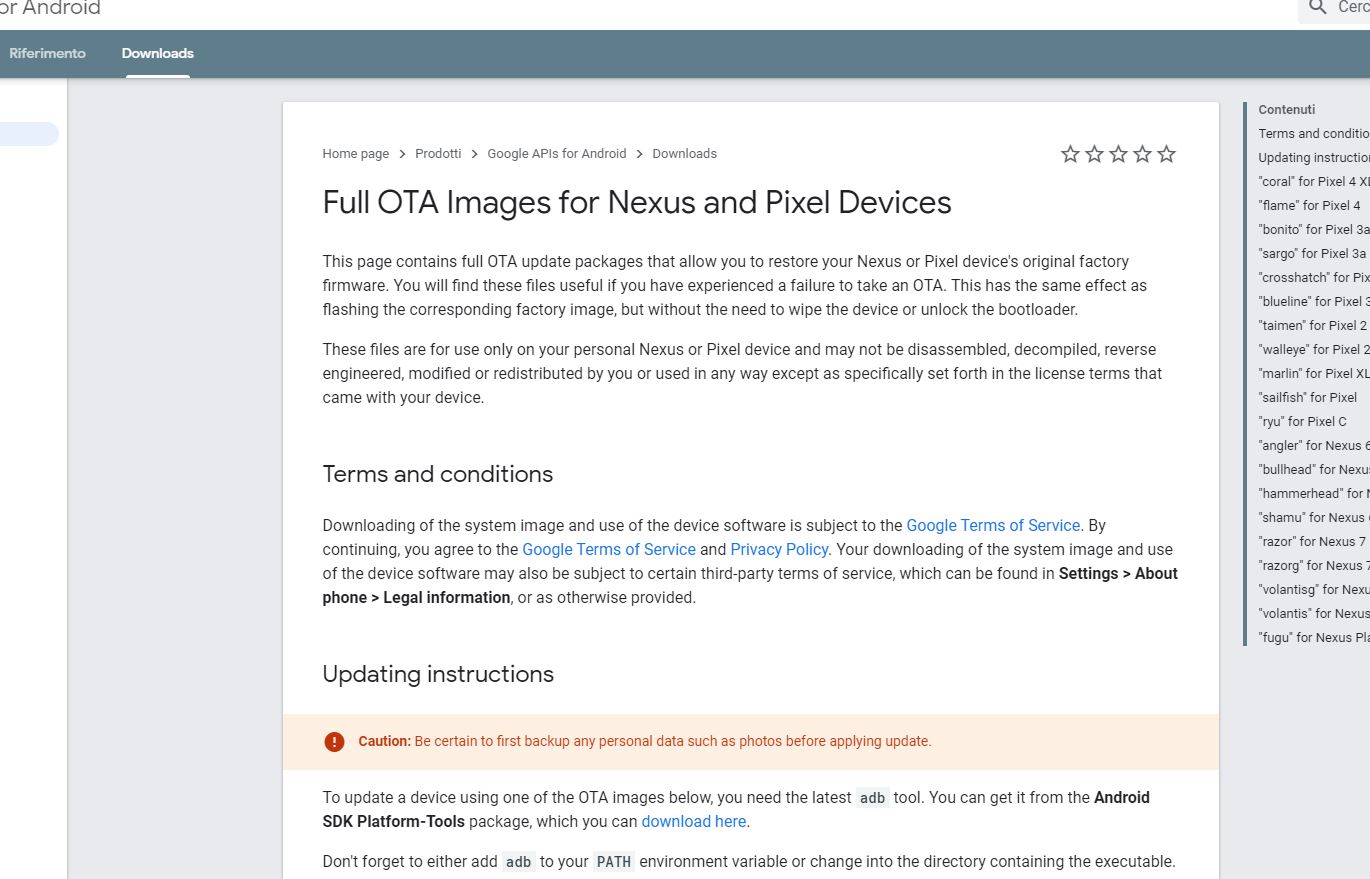Image resolution: width=1370 pixels, height=879 pixels.
Task: Rate the page two stars
Action: click(x=1094, y=154)
